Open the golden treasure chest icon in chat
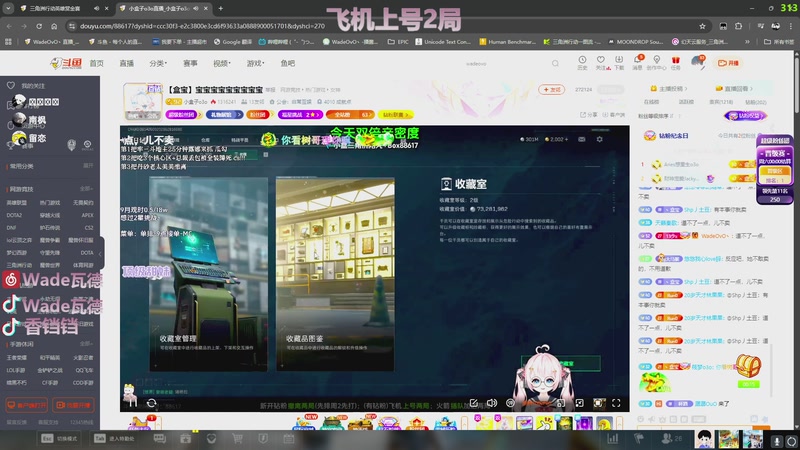The width and height of the screenshot is (800, 450). click(748, 365)
